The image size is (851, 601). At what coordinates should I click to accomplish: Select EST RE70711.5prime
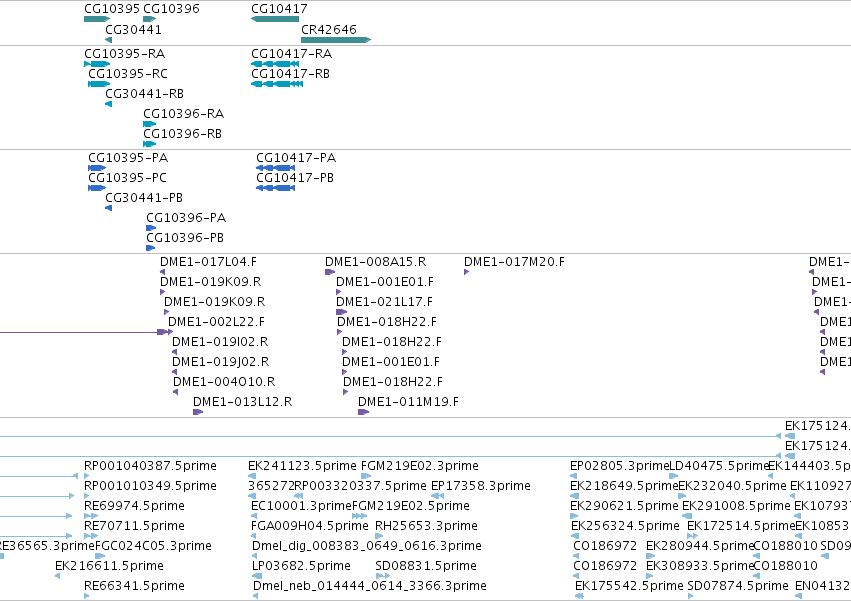coord(135,526)
